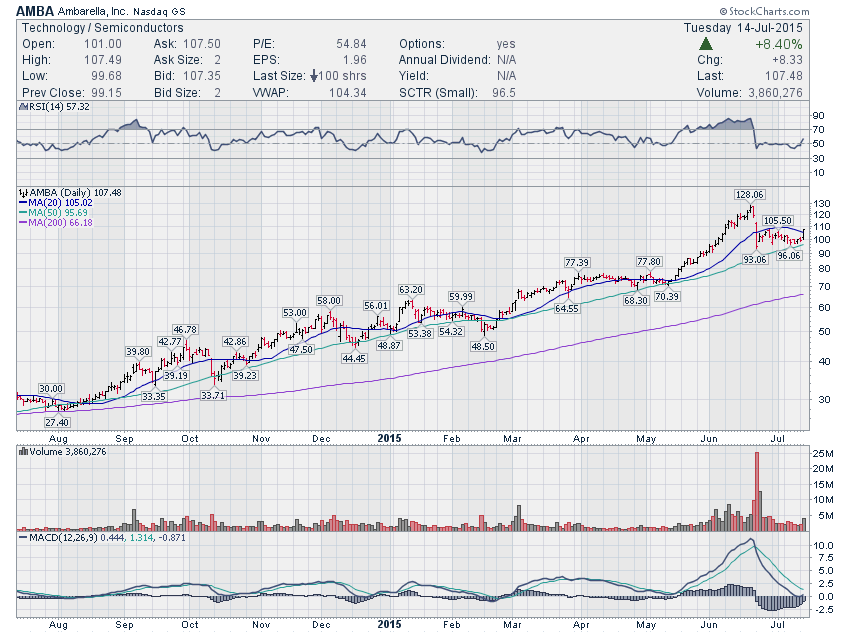Click the StockCharts.com copyright text
This screenshot has height=633, width=850.
click(x=764, y=11)
